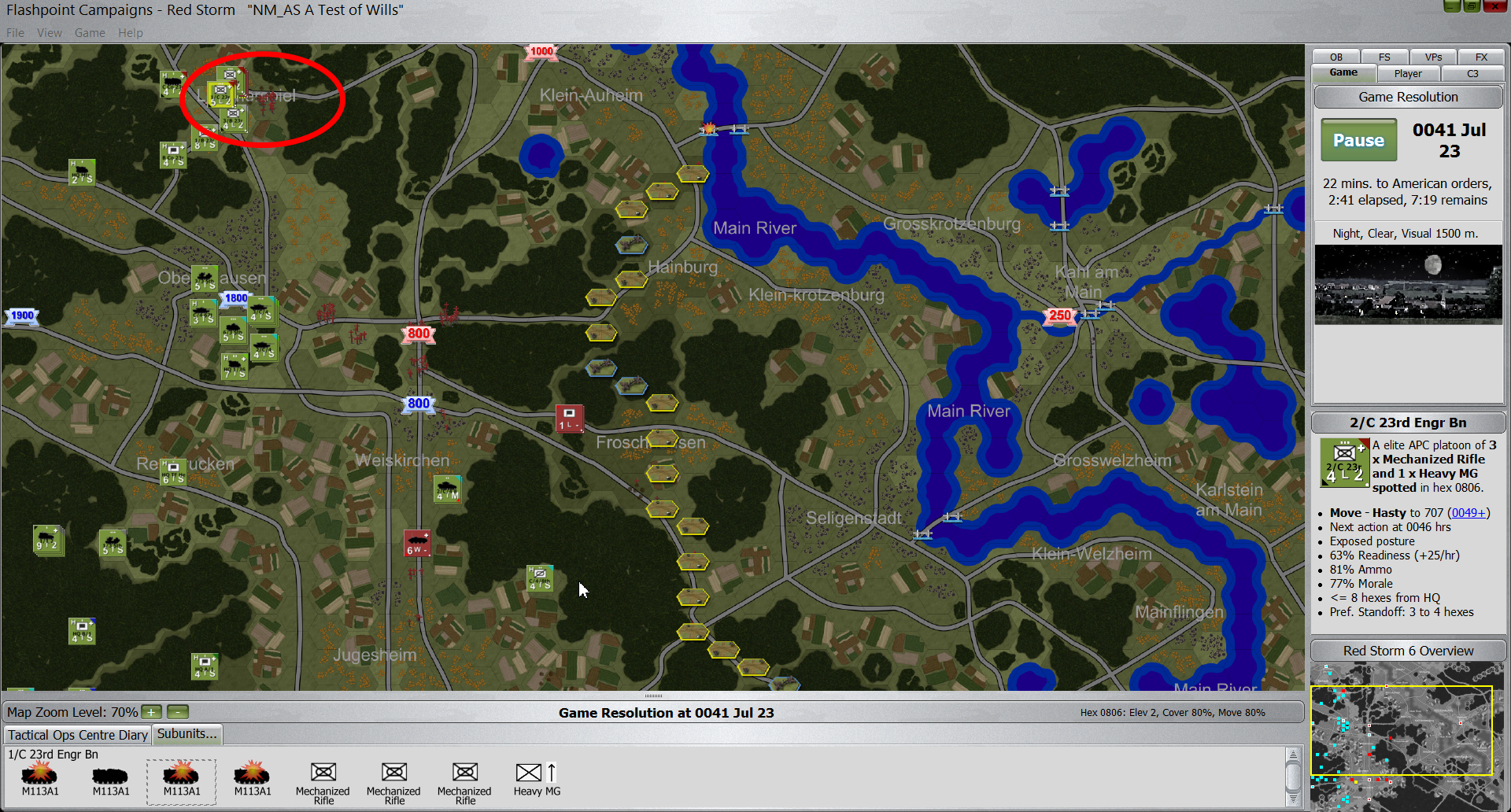The image size is (1511, 812).
Task: Select the stacked 9-2 counter
Action: (x=48, y=539)
